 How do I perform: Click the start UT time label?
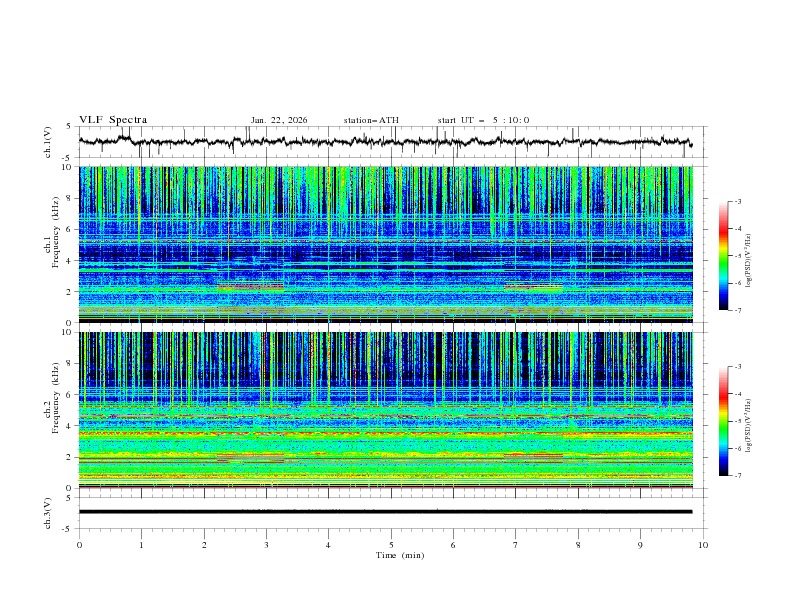483,120
